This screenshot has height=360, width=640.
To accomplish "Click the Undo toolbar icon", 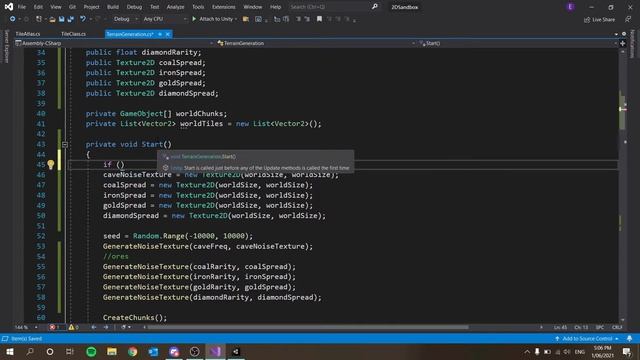I will 83,19.
